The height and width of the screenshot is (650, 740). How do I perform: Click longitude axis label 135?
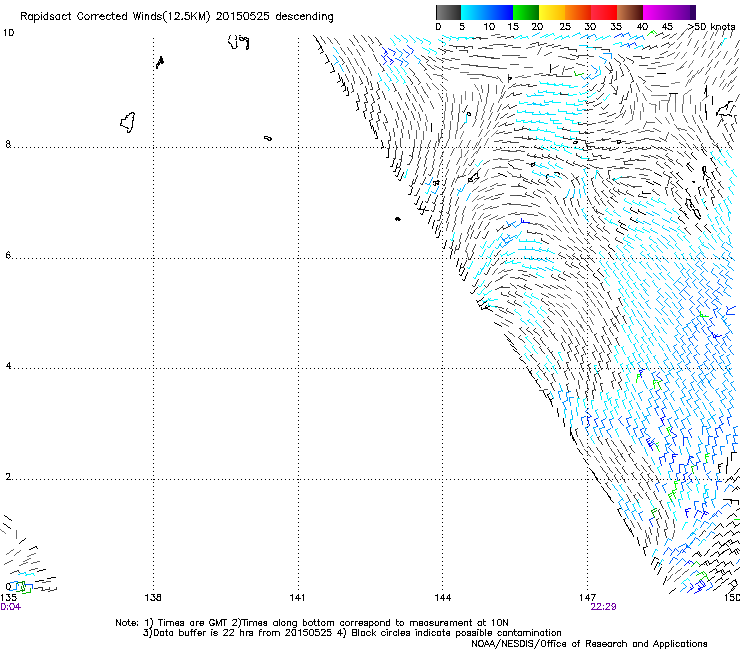[8, 598]
